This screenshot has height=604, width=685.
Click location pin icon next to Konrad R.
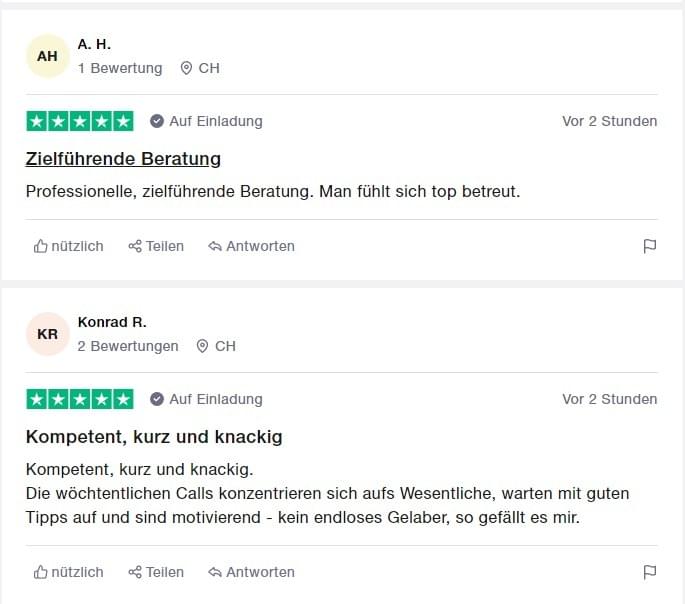(202, 346)
